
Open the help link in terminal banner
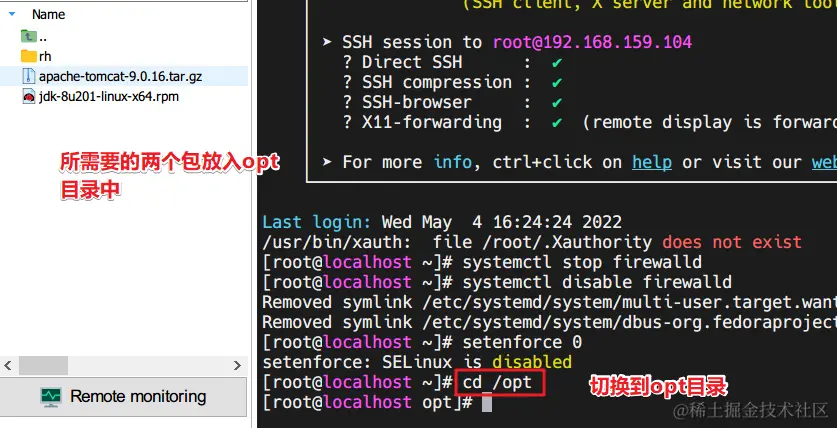coord(652,162)
